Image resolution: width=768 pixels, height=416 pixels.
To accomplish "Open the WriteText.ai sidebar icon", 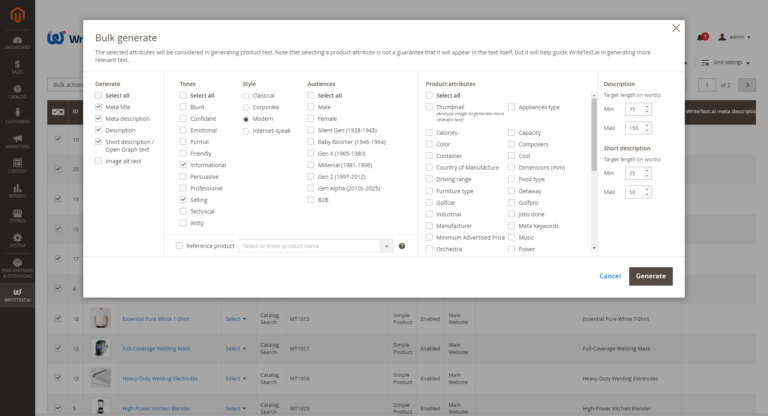I will (x=18, y=295).
